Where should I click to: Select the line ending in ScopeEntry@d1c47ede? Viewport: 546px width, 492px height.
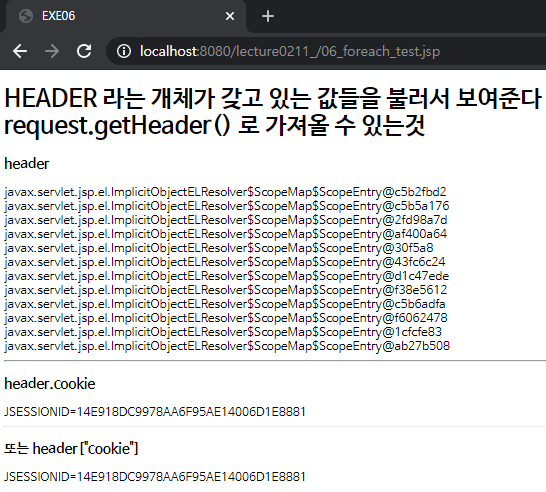point(227,276)
